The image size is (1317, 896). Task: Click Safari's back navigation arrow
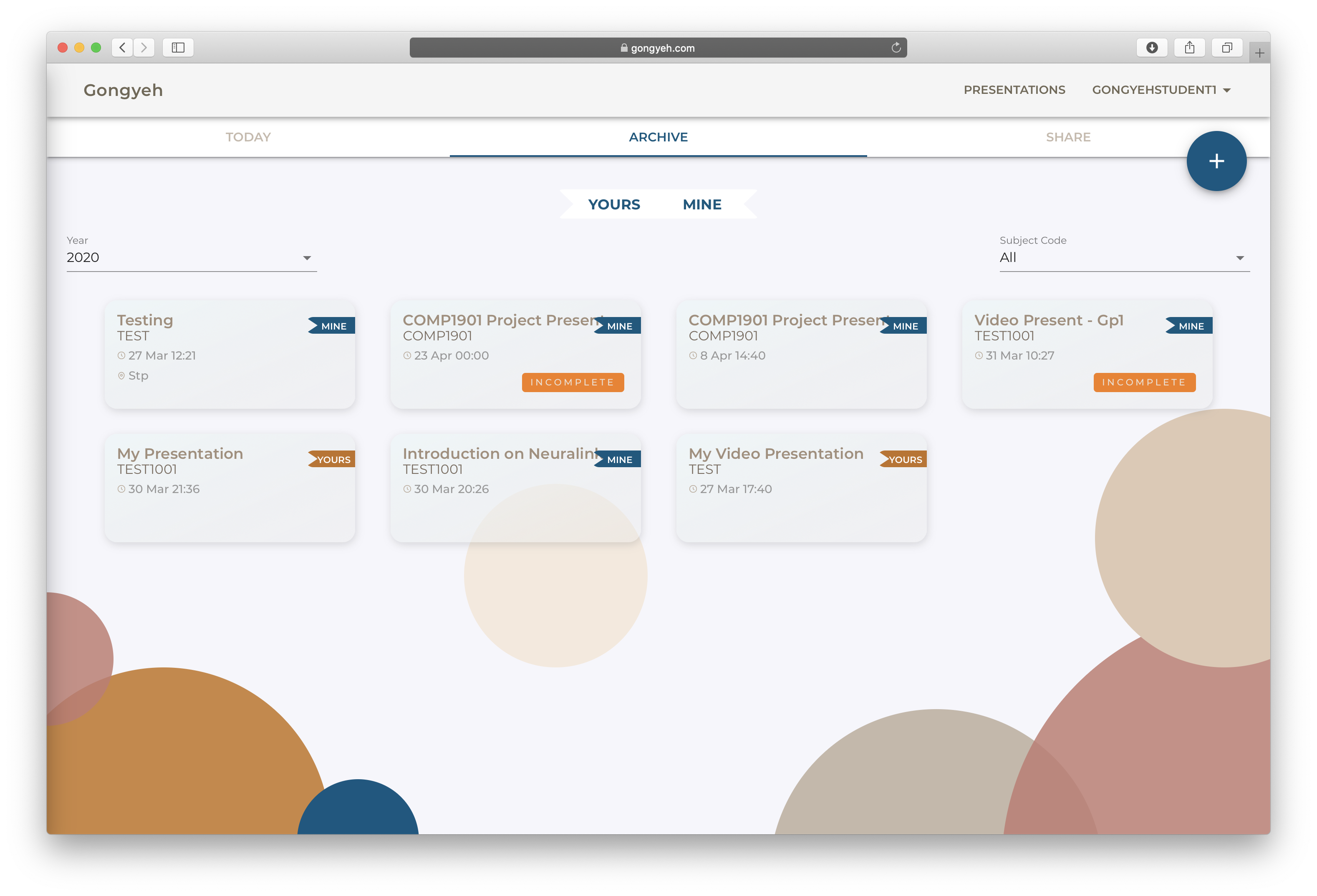point(122,48)
